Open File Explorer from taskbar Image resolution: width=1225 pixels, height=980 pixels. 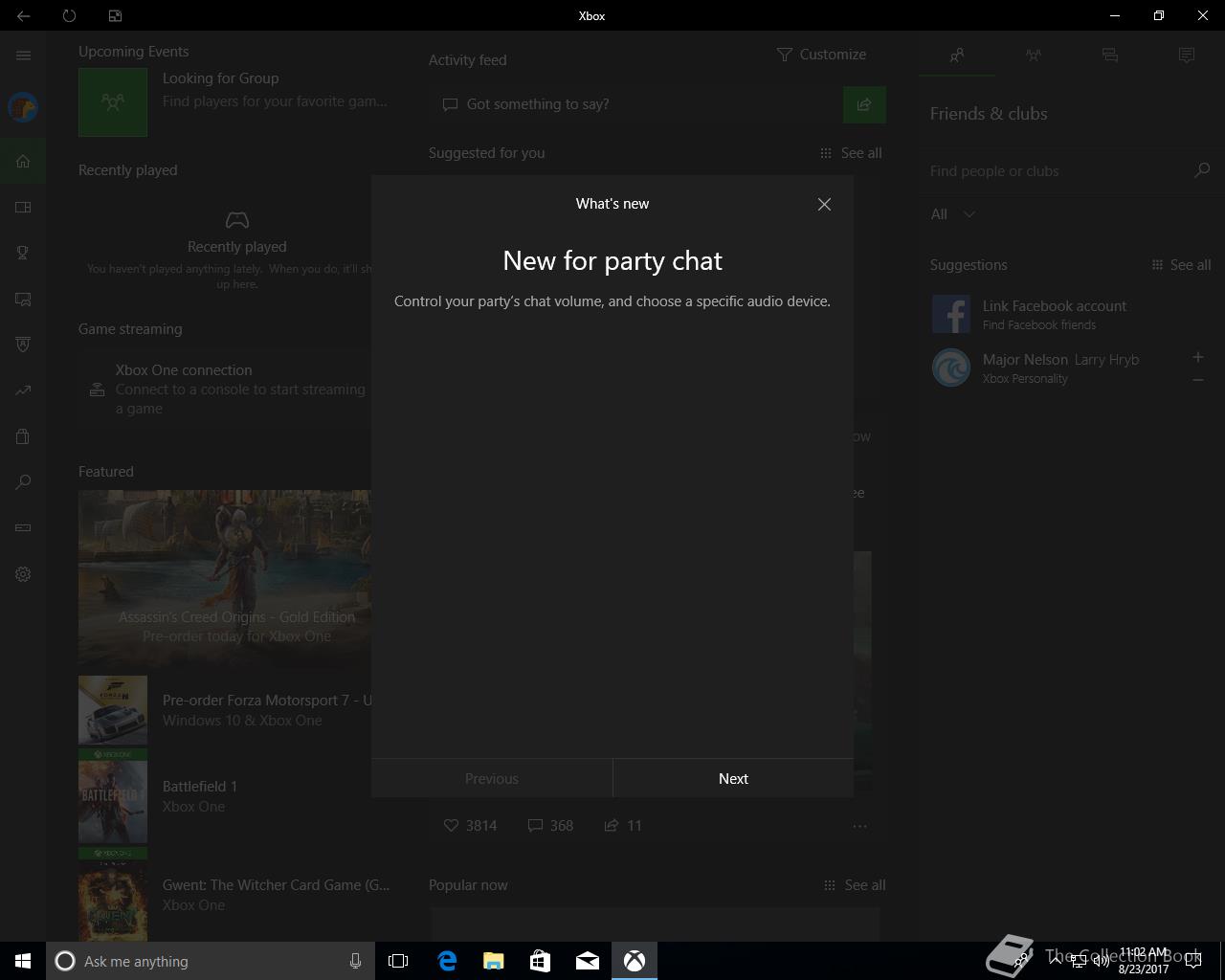pyautogui.click(x=494, y=961)
